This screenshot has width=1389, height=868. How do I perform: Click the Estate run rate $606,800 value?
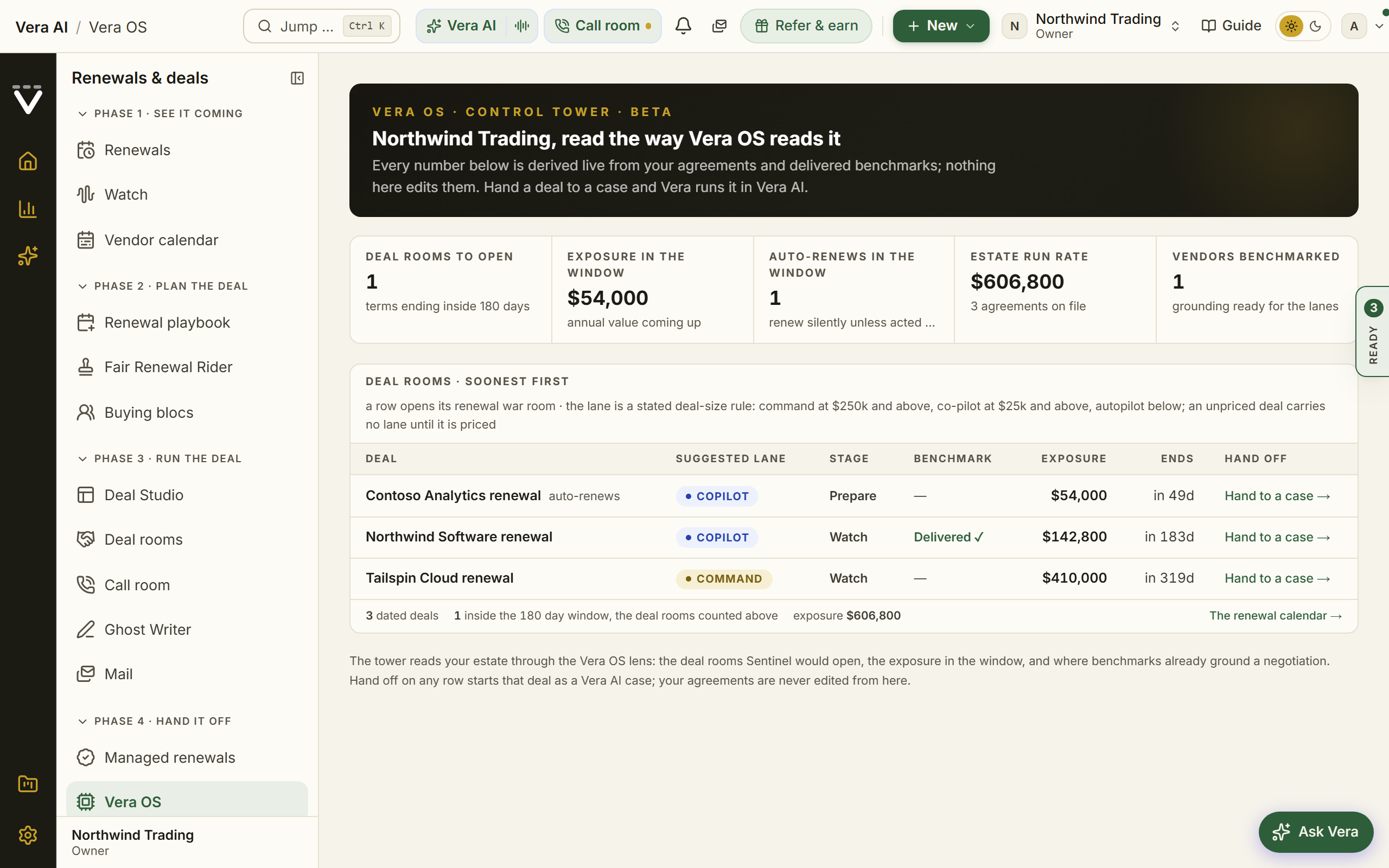click(1017, 282)
